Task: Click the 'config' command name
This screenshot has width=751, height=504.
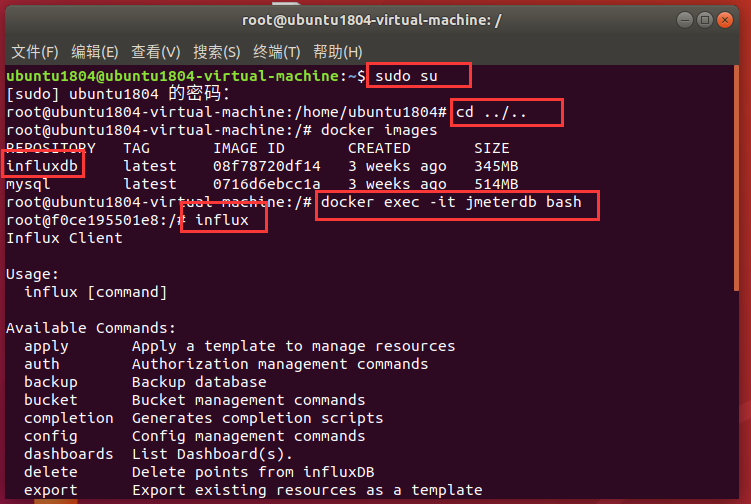Action: pyautogui.click(x=51, y=436)
